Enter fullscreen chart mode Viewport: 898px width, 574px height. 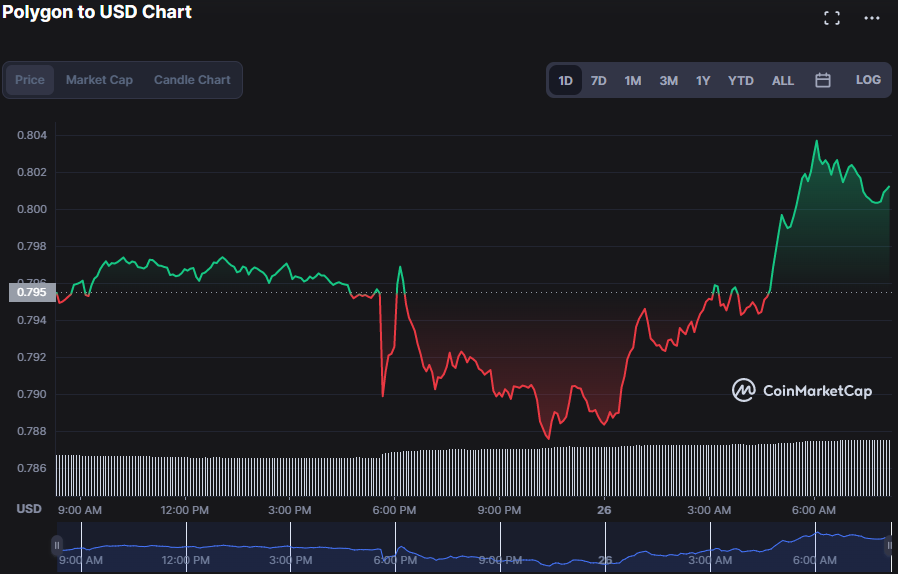tap(831, 18)
